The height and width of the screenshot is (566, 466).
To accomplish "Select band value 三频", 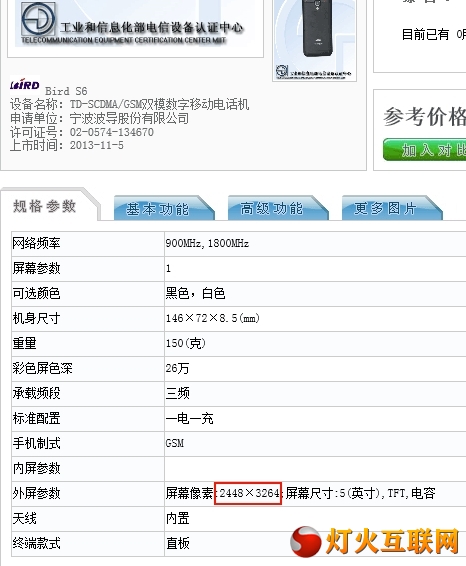I will (177, 393).
